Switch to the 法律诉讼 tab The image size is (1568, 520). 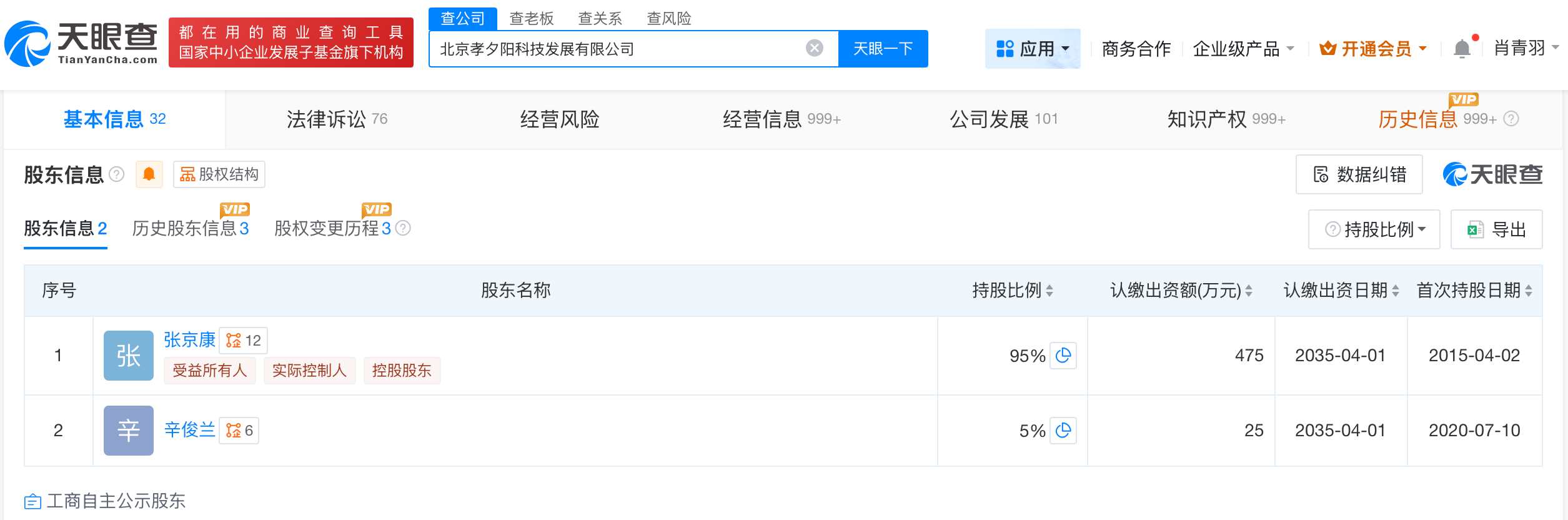[337, 119]
